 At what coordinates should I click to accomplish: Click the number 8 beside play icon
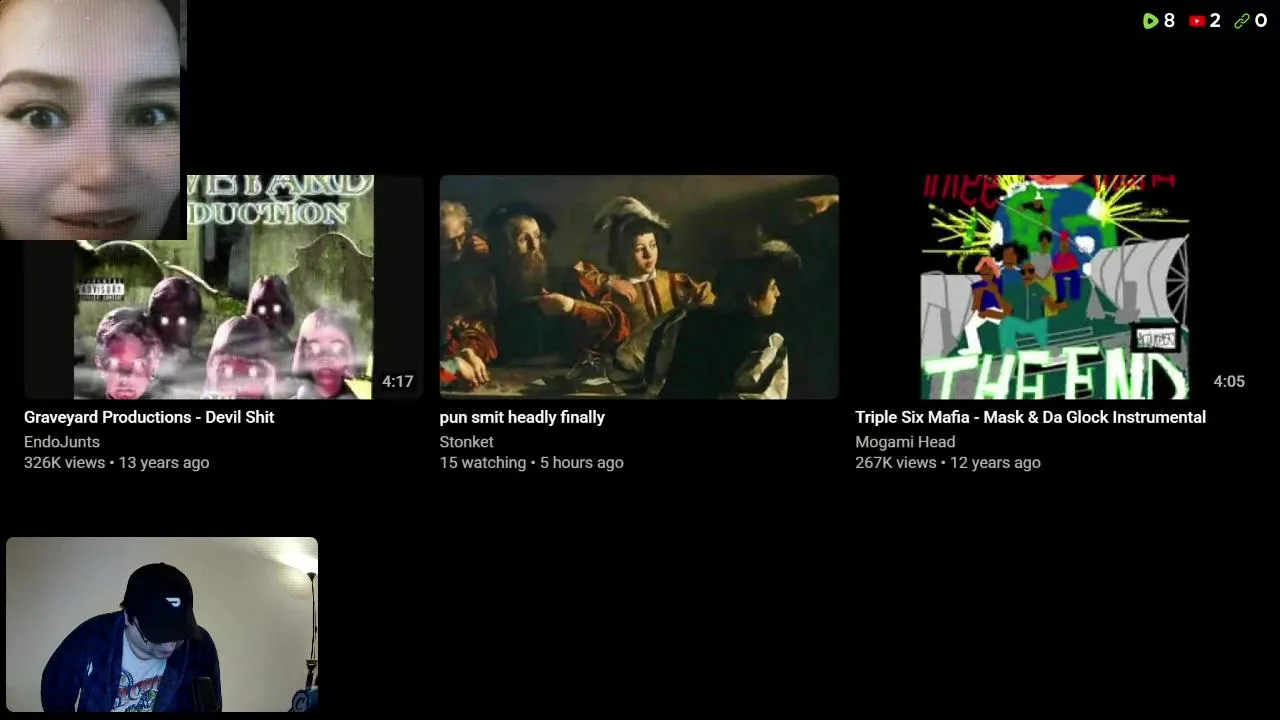[x=1169, y=20]
